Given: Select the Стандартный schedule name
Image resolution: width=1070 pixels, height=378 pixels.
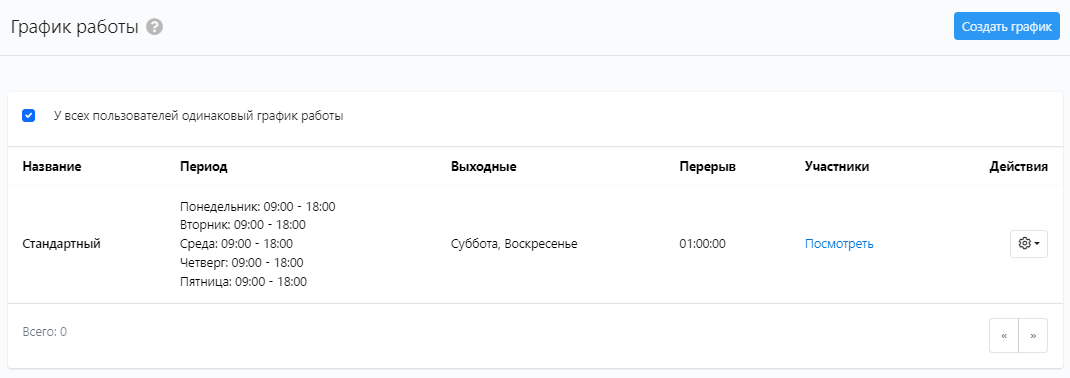Looking at the screenshot, I should click(x=61, y=244).
